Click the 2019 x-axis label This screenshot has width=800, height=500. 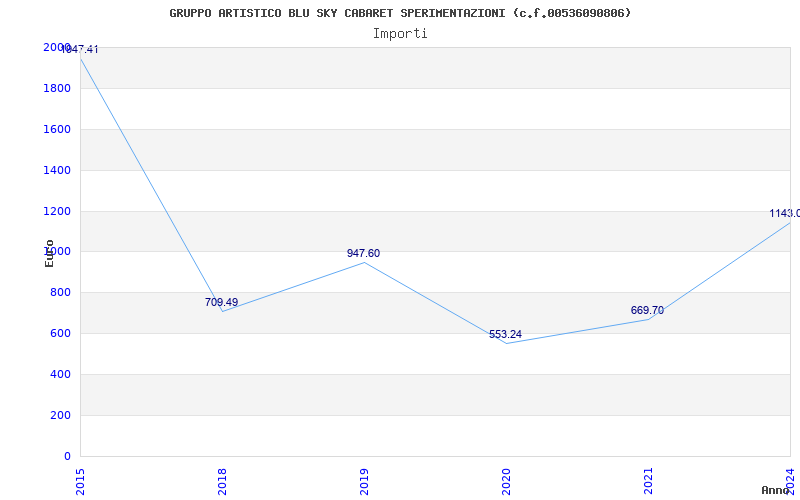[364, 480]
